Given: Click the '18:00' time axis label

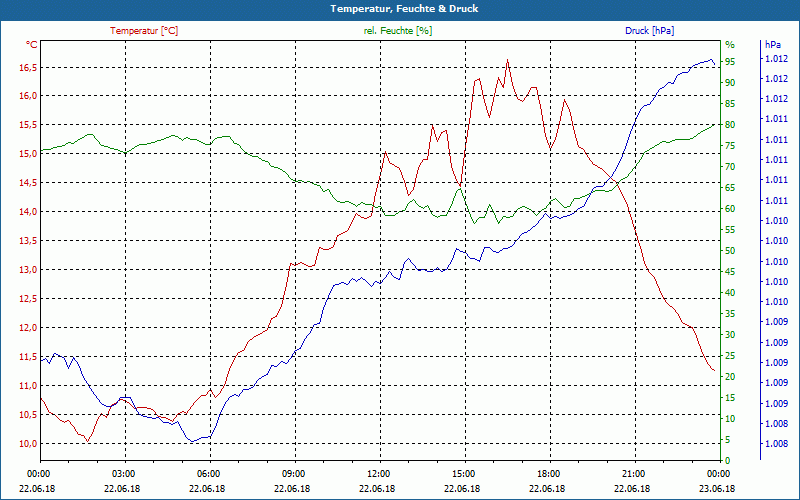Looking at the screenshot, I should [547, 473].
